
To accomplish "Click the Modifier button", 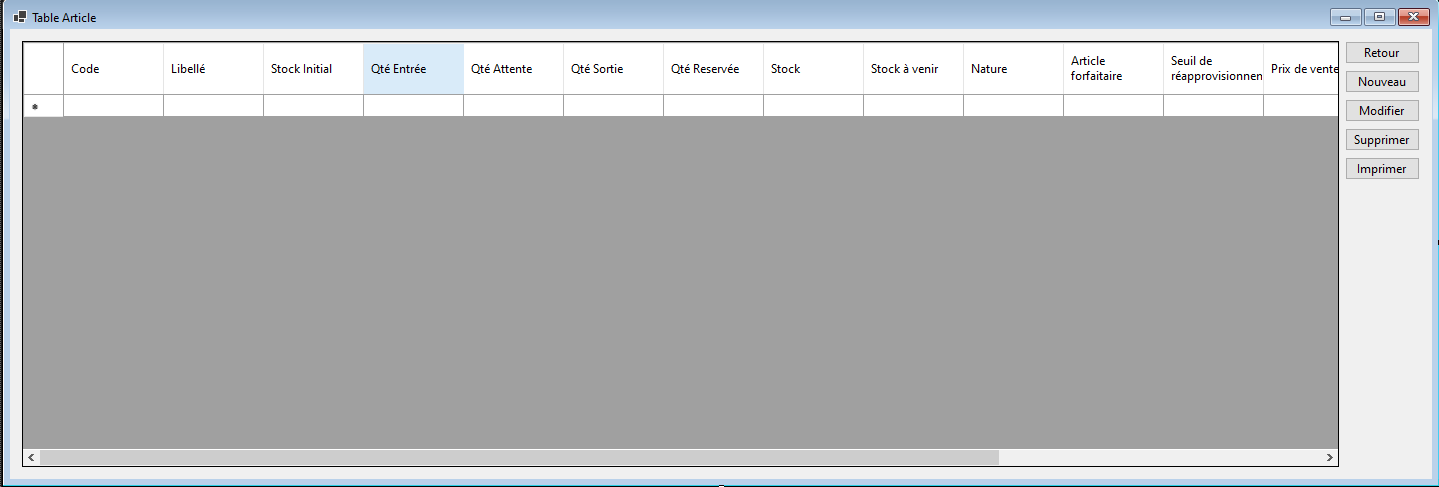I will (1382, 111).
